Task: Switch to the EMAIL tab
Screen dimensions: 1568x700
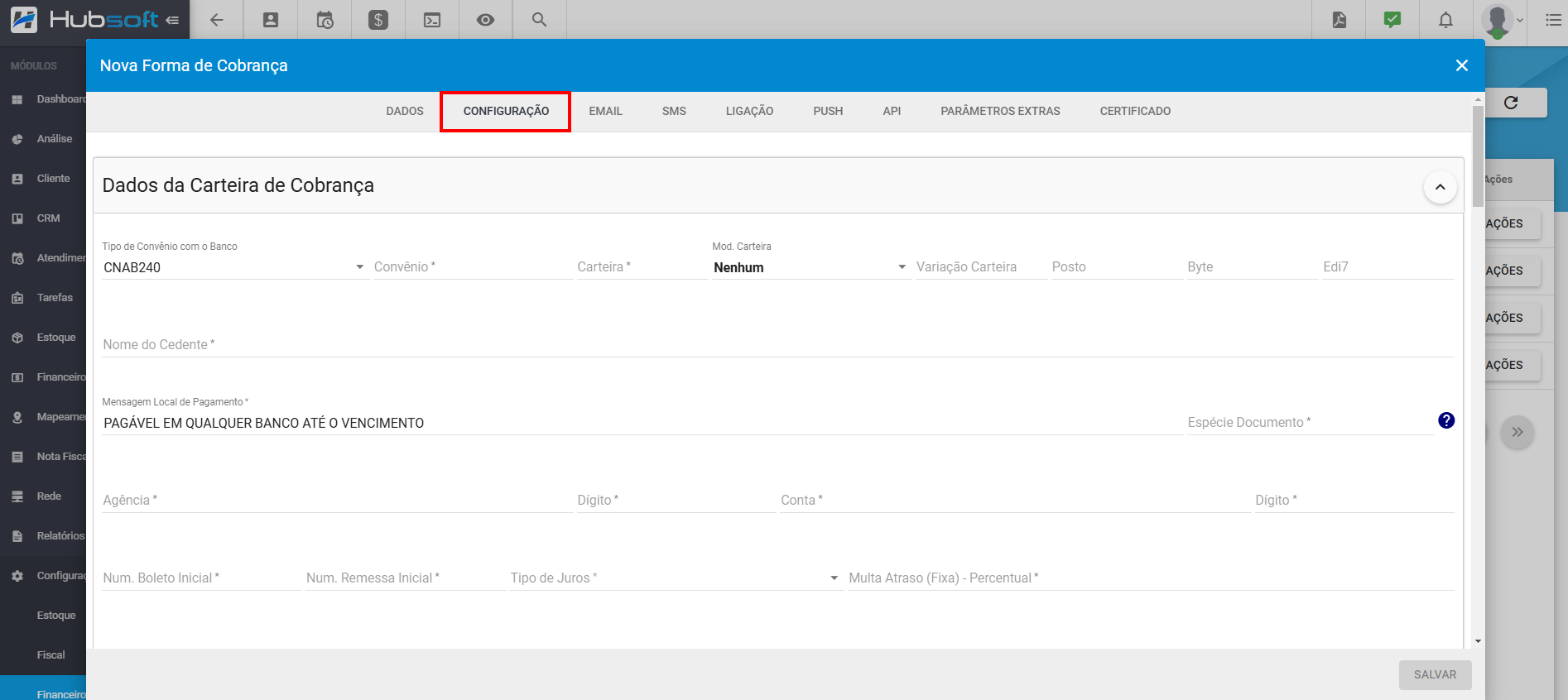Action: click(605, 111)
